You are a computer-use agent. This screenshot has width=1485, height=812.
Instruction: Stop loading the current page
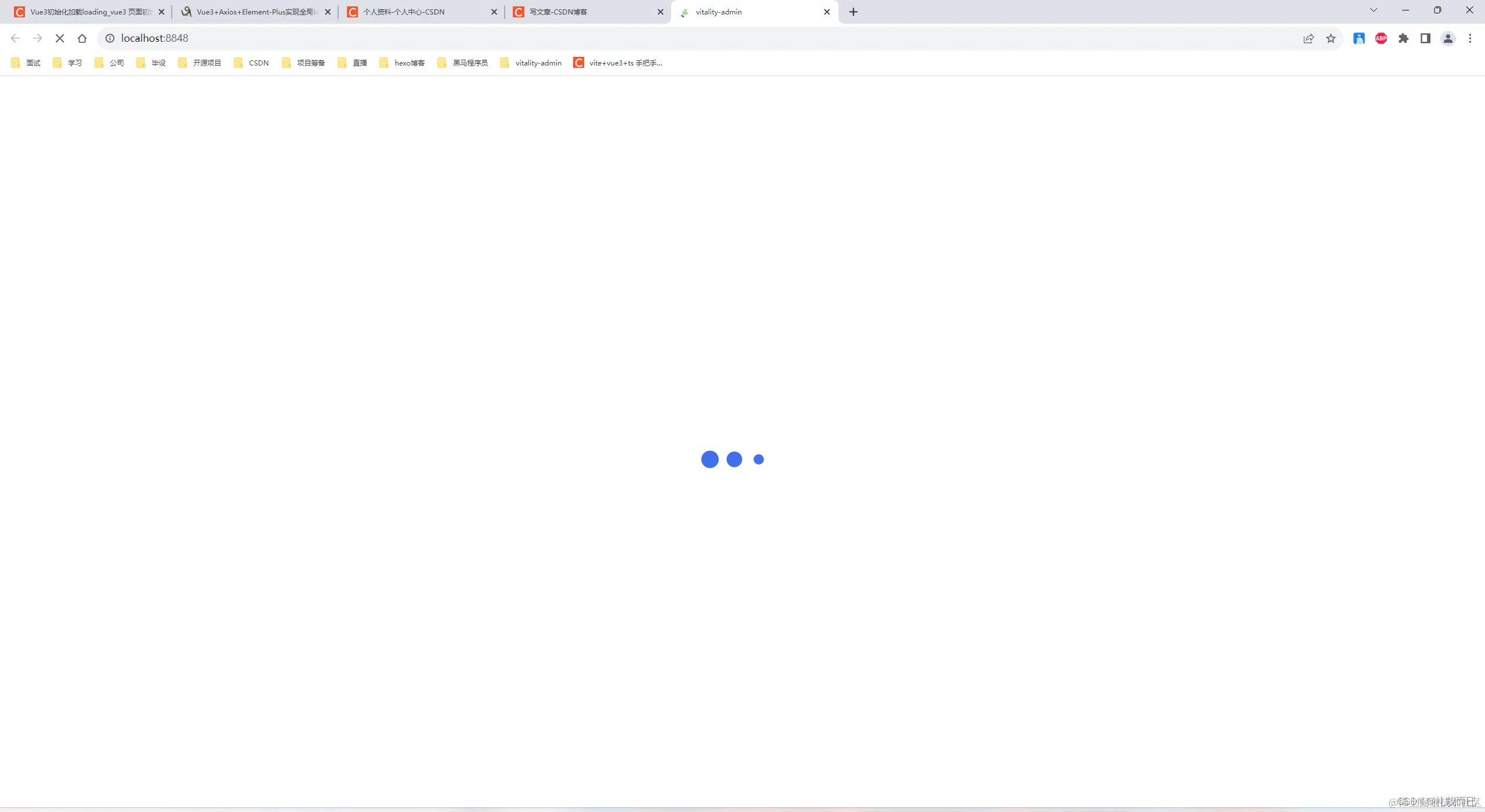click(x=60, y=38)
